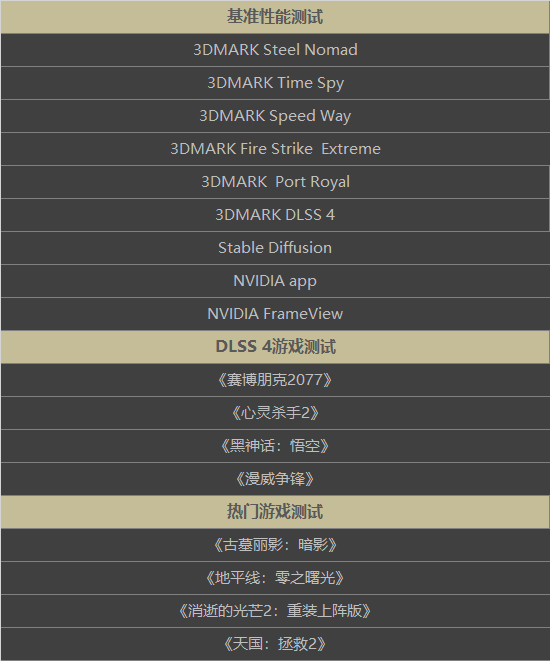Select the 3DMARK Time Spy row
The image size is (550, 661).
275,83
